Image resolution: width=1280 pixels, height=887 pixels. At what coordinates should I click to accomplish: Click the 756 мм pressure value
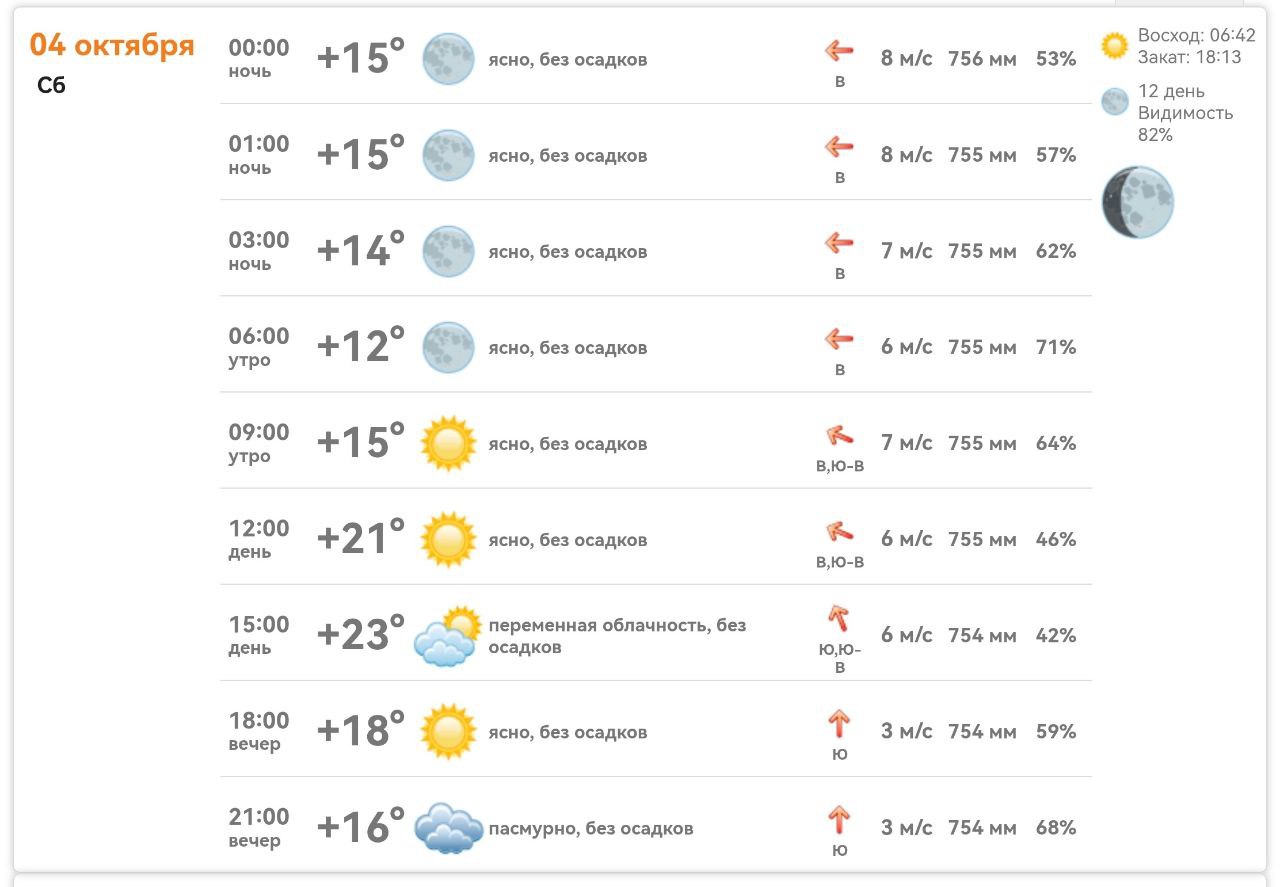(x=982, y=59)
